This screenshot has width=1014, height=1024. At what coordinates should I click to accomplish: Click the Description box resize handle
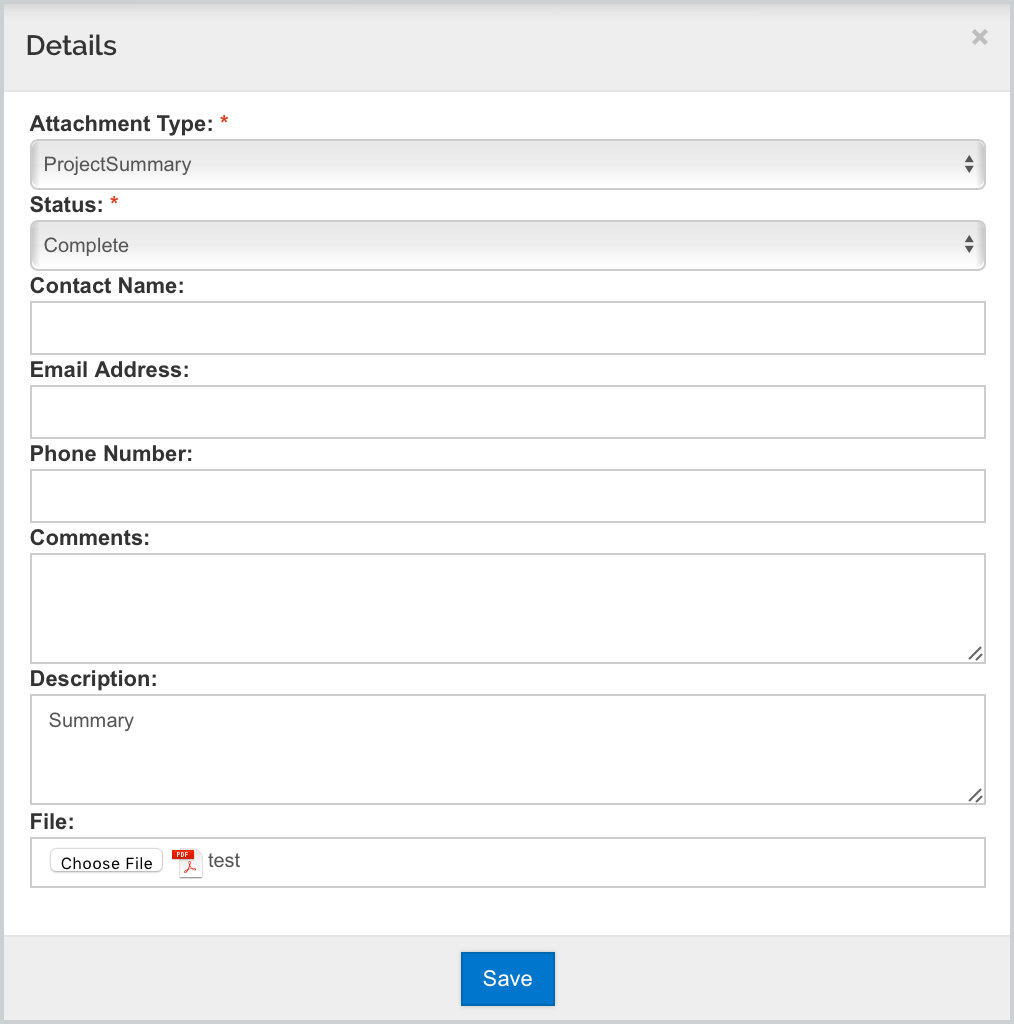(x=975, y=795)
